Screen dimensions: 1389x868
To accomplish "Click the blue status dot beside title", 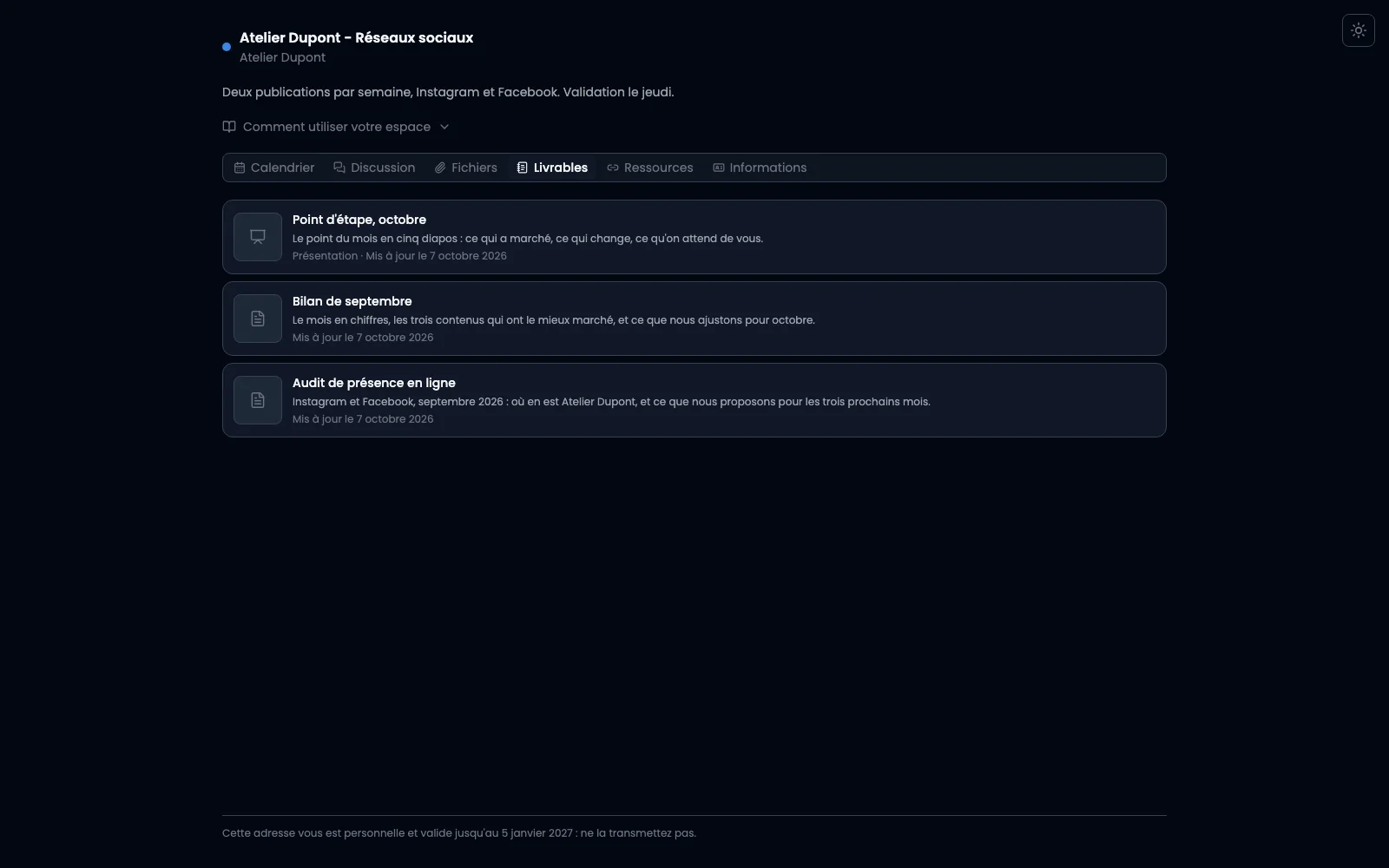I will tap(227, 47).
